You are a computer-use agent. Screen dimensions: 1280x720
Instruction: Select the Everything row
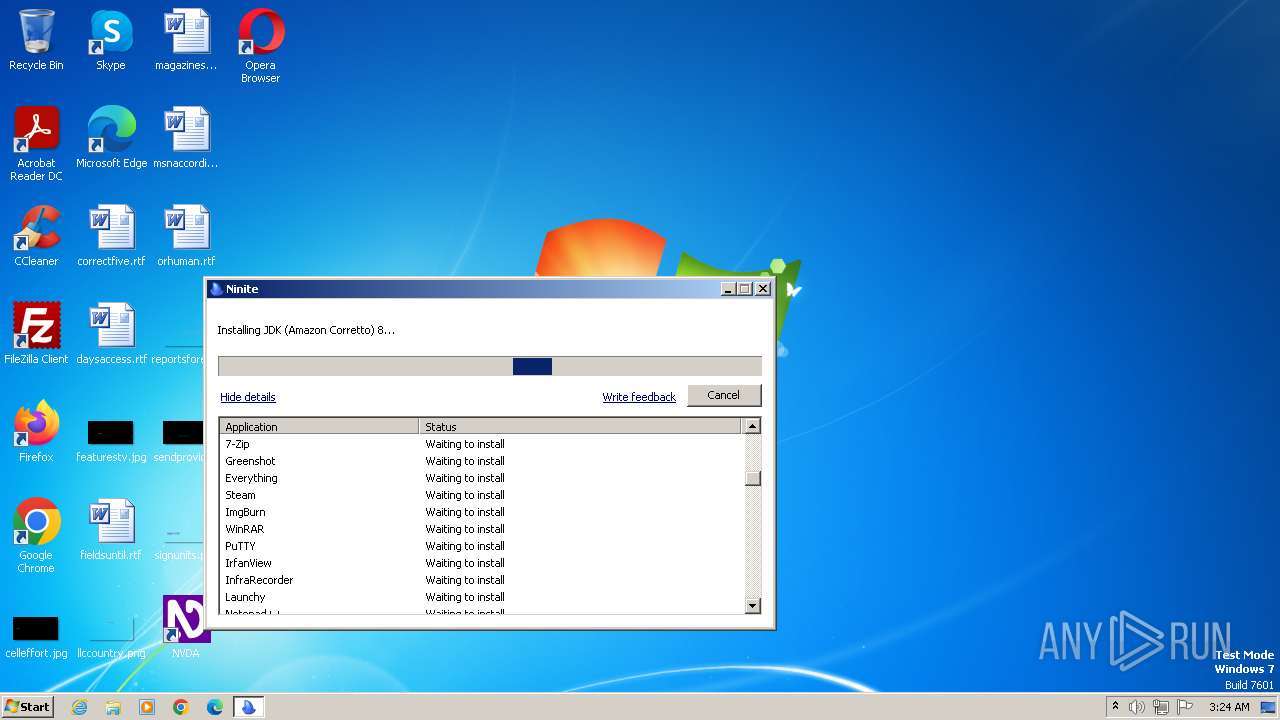coord(482,478)
